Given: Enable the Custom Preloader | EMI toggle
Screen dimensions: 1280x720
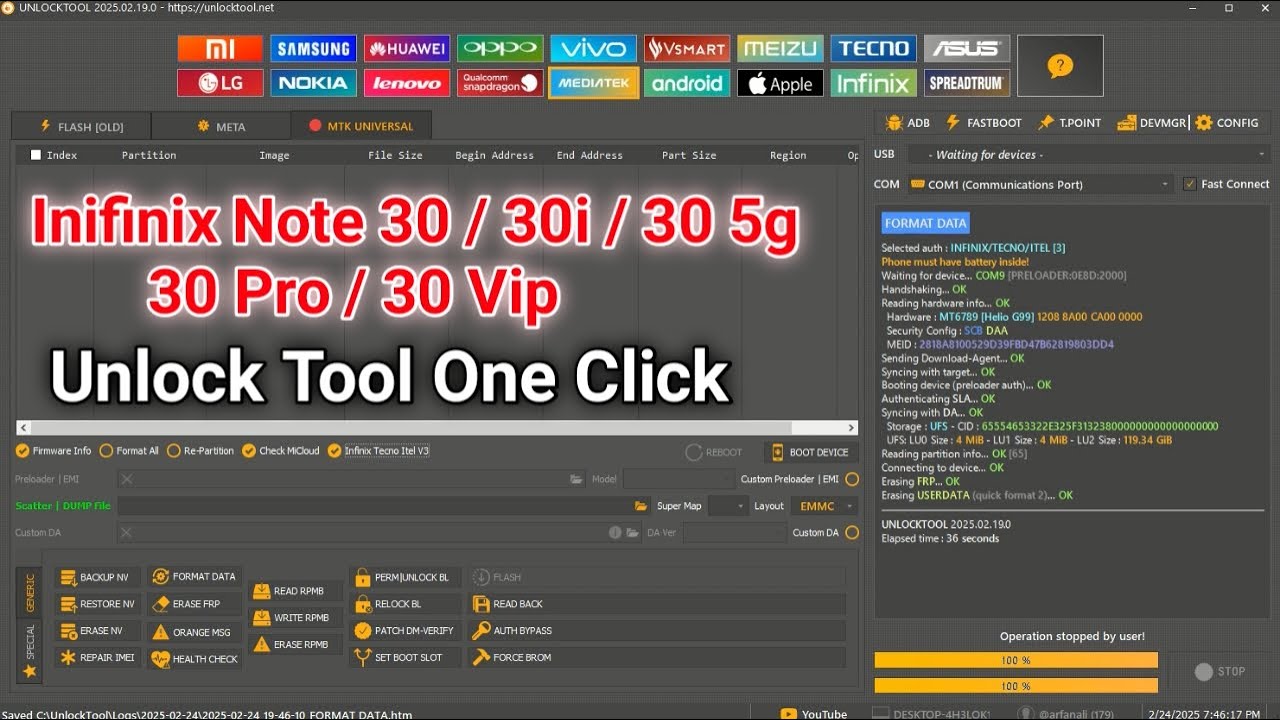Looking at the screenshot, I should [851, 479].
